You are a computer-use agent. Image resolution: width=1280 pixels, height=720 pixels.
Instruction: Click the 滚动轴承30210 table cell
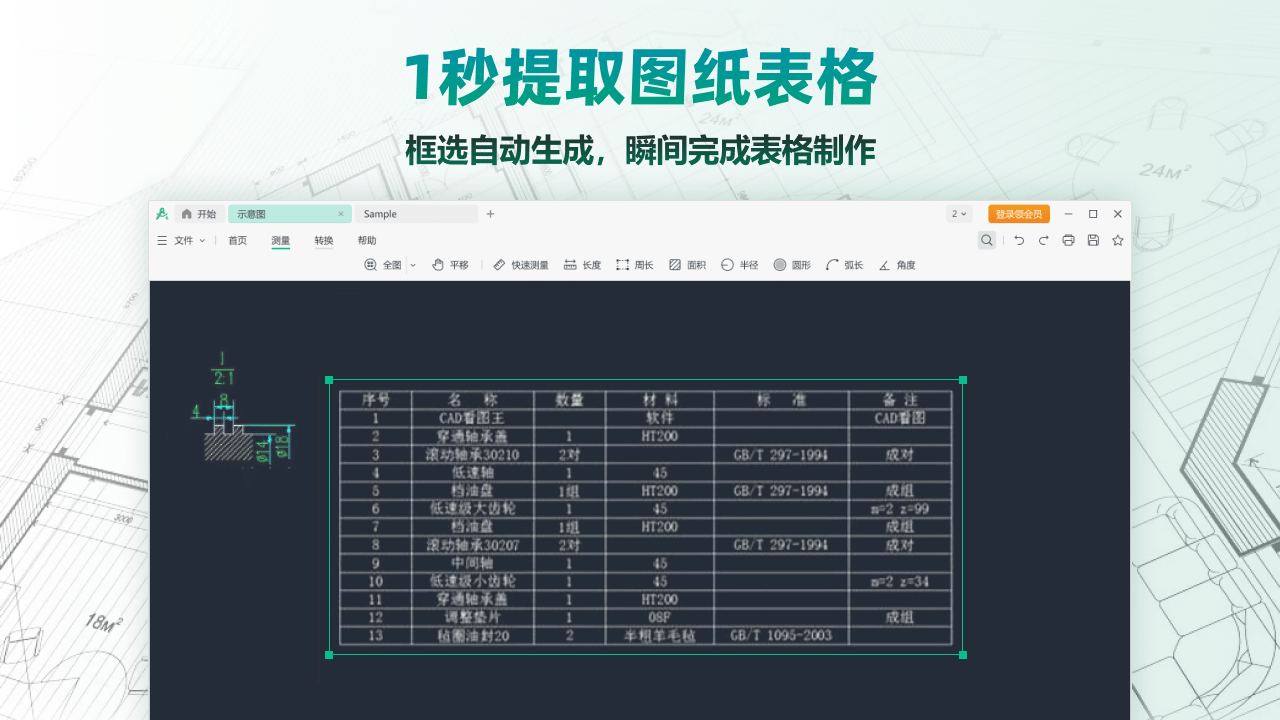(x=473, y=454)
